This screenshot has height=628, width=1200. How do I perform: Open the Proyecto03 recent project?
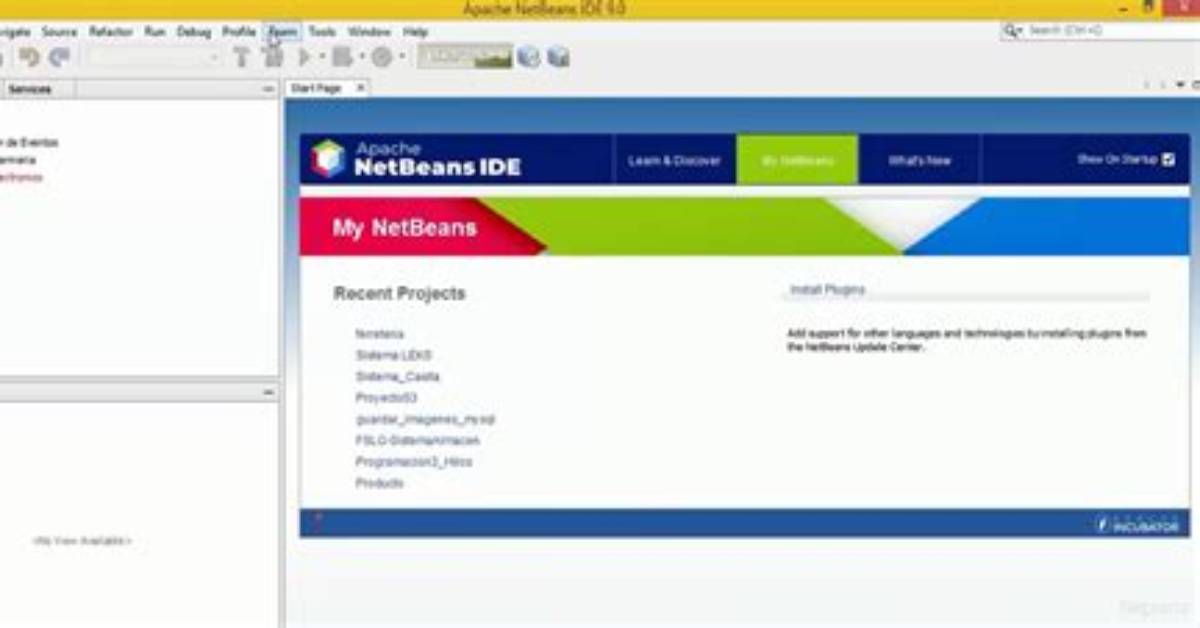(385, 398)
